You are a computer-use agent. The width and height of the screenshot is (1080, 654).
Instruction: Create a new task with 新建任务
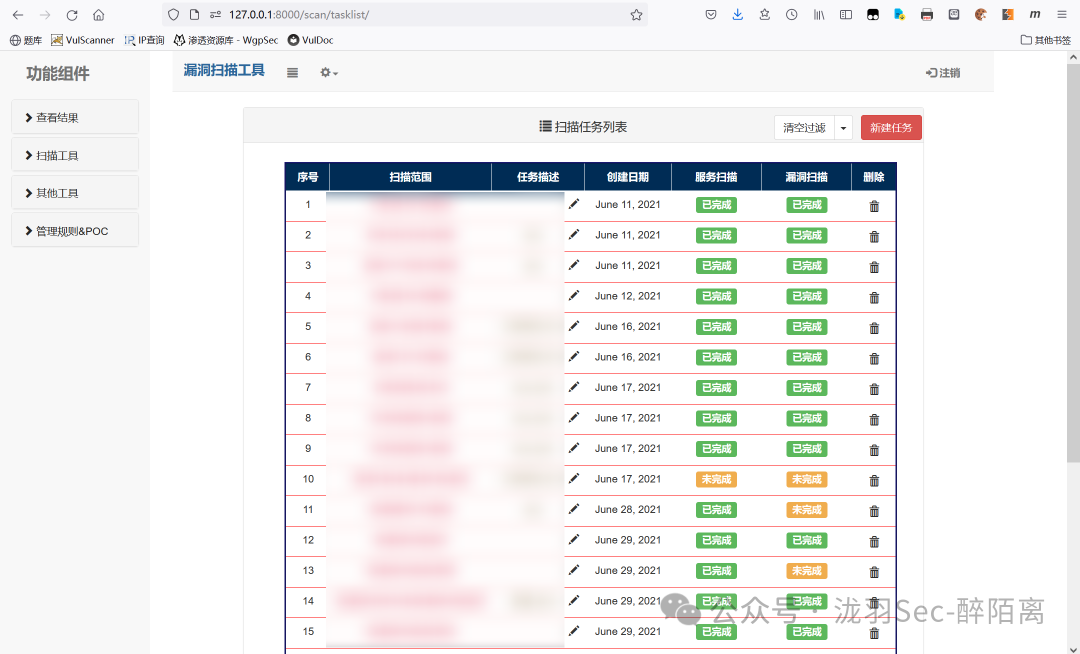[891, 127]
